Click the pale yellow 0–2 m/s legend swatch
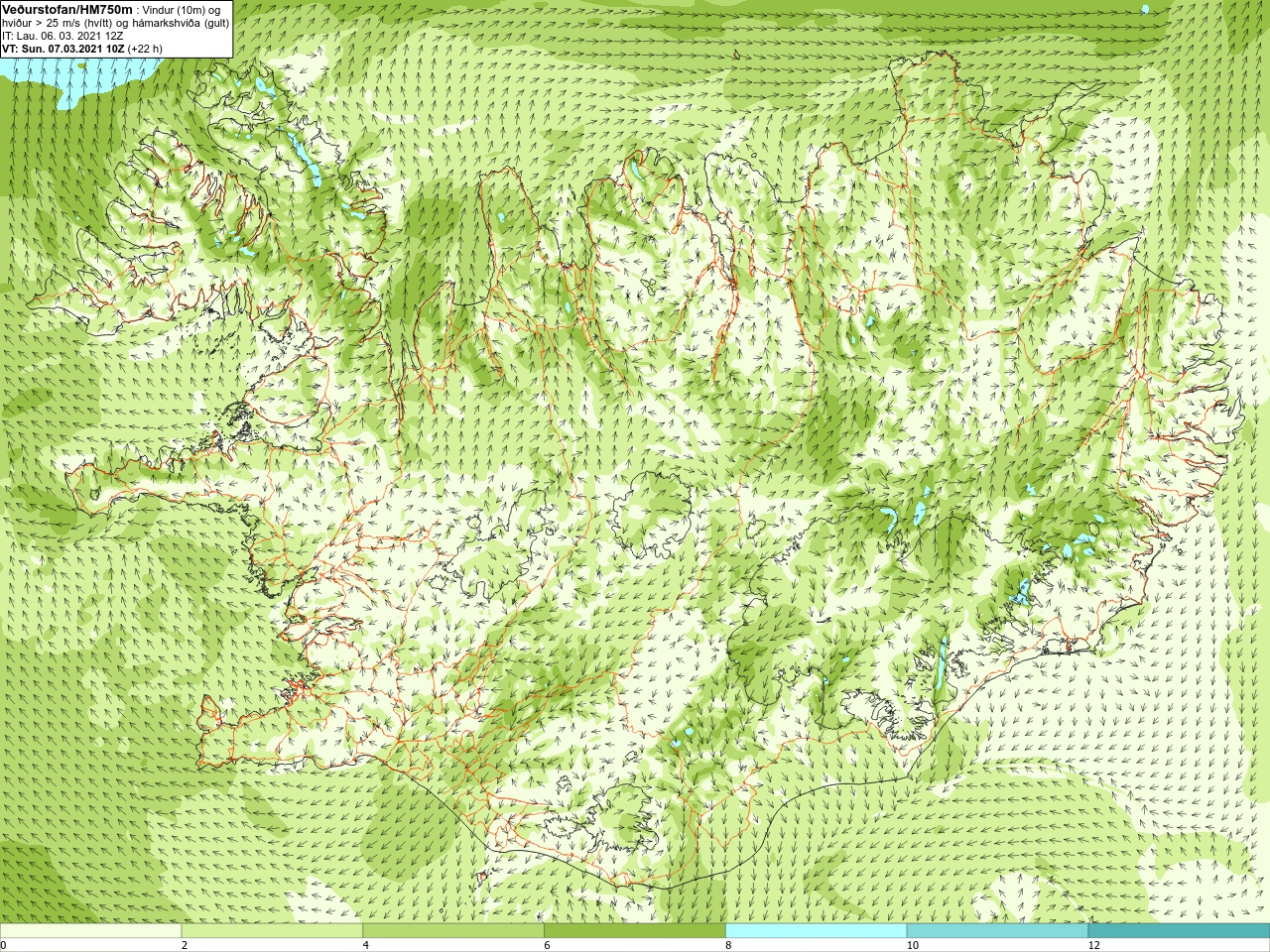The image size is (1270, 952). pos(90,931)
